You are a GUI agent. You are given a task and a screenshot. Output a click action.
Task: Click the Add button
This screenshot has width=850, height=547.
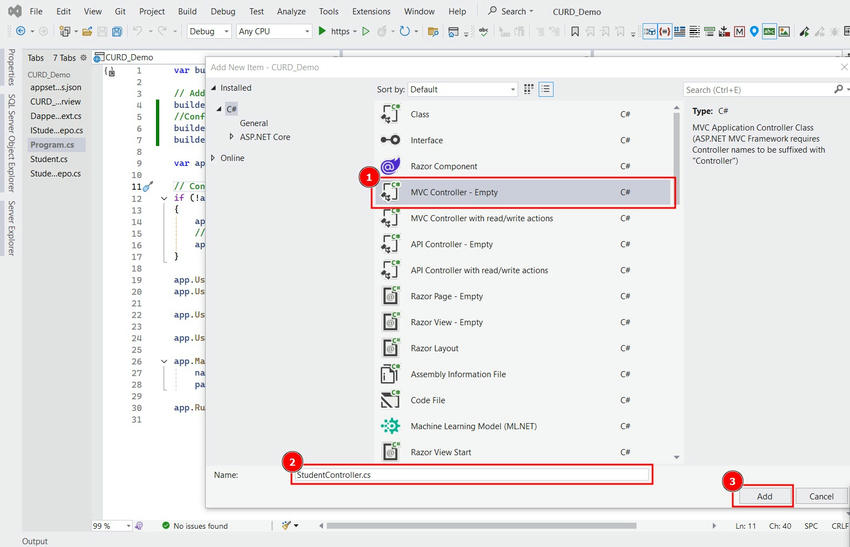click(x=764, y=496)
